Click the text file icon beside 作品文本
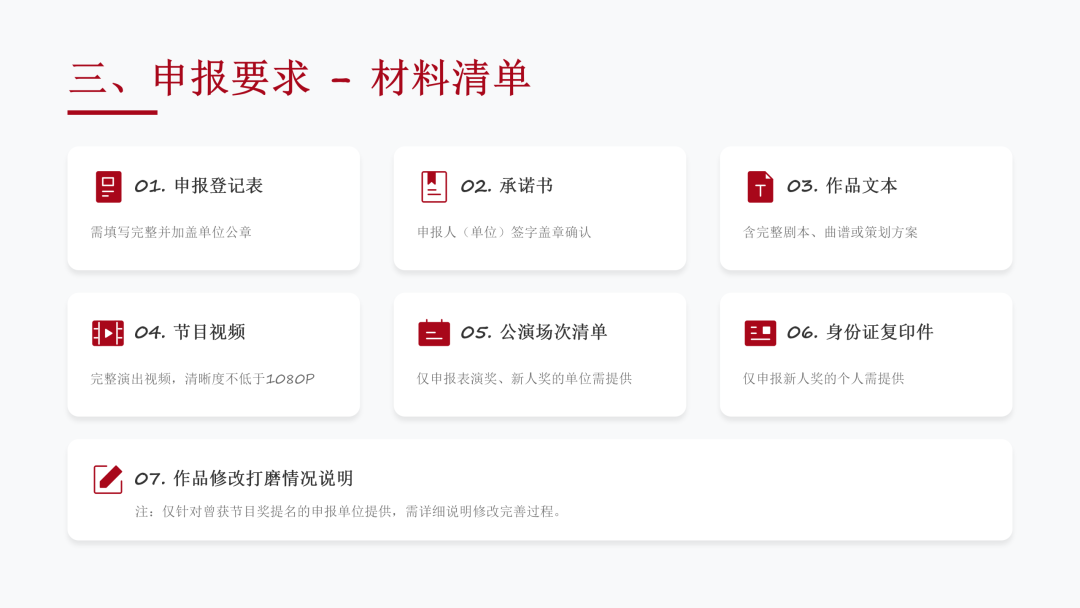Screen dimensions: 1080x608 760,187
